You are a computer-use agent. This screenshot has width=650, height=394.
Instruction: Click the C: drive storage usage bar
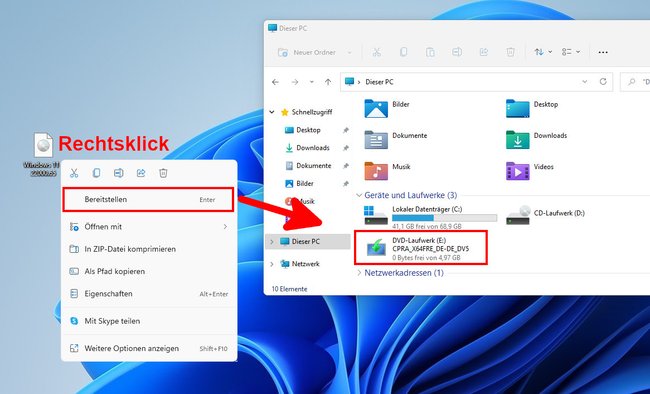coord(444,218)
